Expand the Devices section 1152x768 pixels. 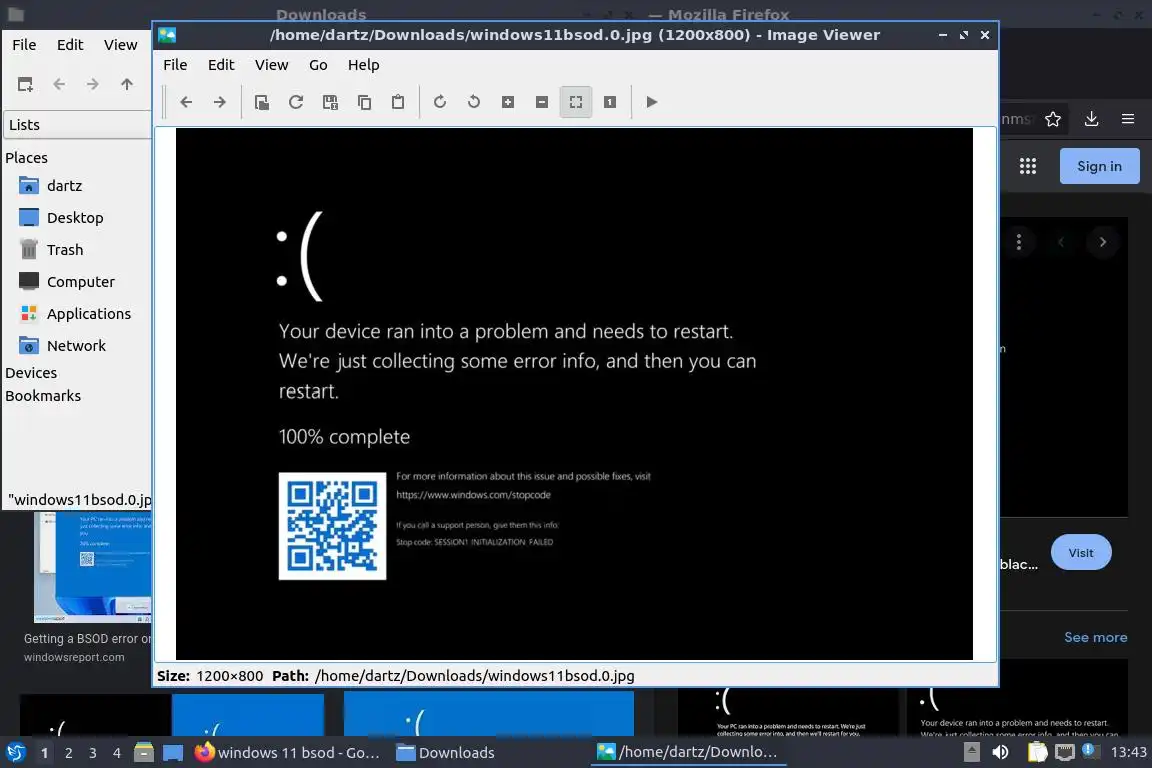(x=31, y=373)
